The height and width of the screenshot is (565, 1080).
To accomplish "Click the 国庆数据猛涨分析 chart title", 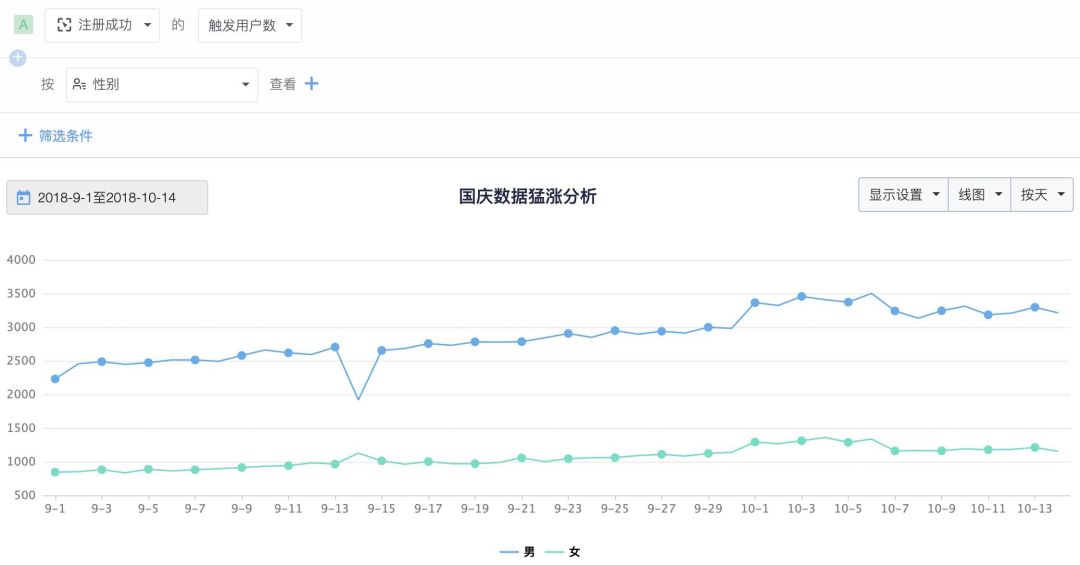I will (527, 196).
